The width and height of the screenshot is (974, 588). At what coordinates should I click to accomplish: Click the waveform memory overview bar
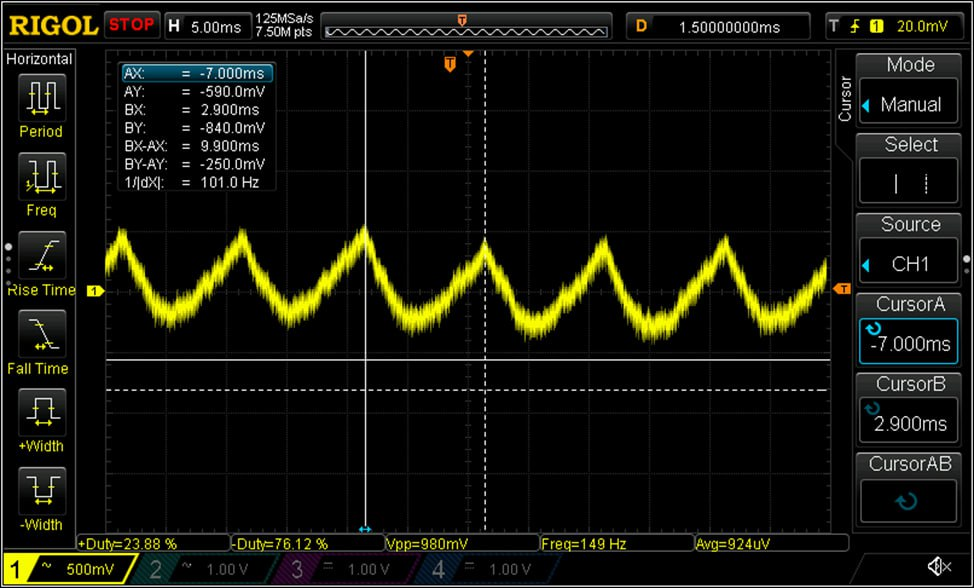point(466,27)
